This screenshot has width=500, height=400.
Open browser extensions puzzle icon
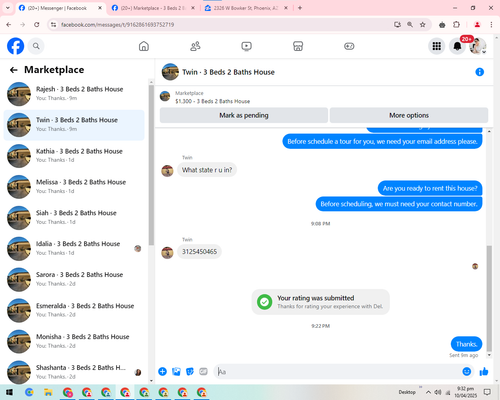point(456,25)
